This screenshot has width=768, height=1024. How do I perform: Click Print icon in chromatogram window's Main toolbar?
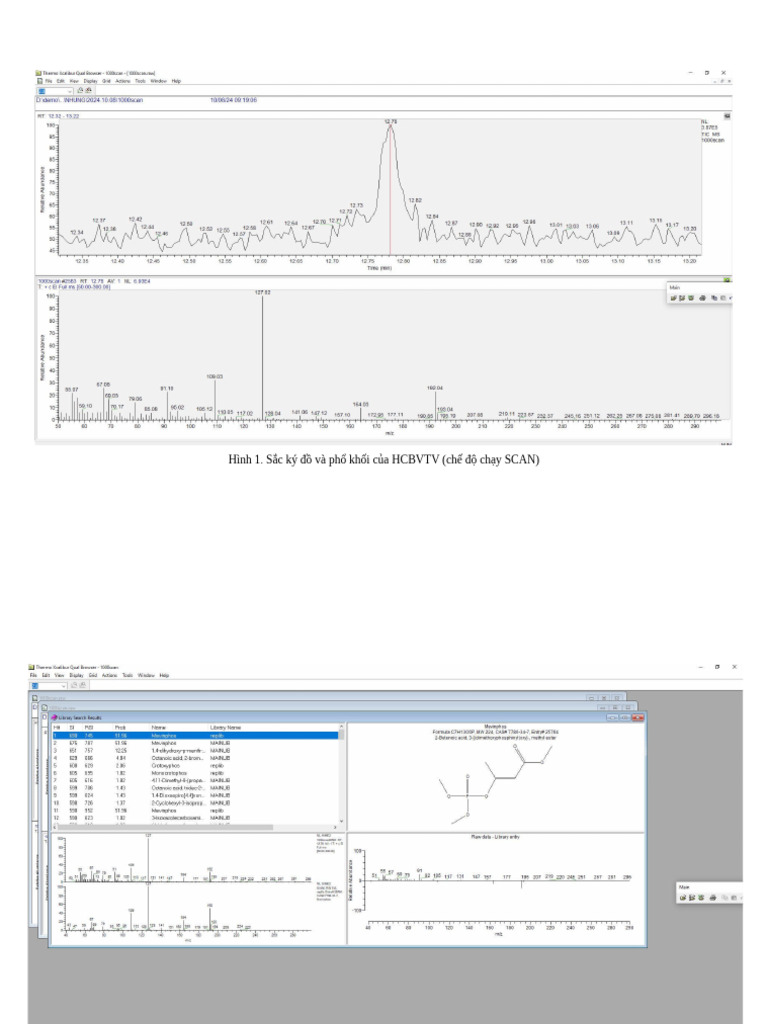pos(702,298)
